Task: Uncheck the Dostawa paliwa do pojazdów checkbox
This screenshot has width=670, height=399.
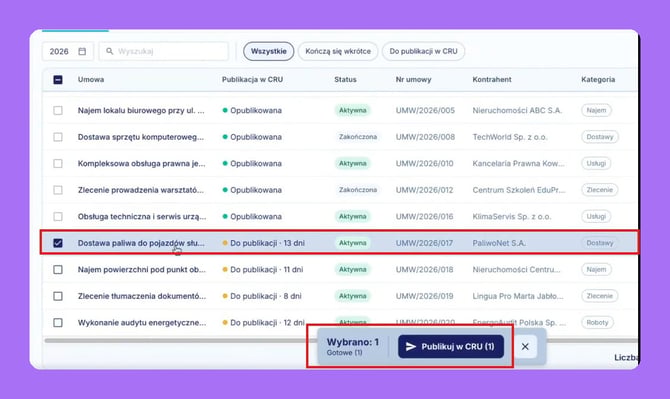Action: click(58, 243)
